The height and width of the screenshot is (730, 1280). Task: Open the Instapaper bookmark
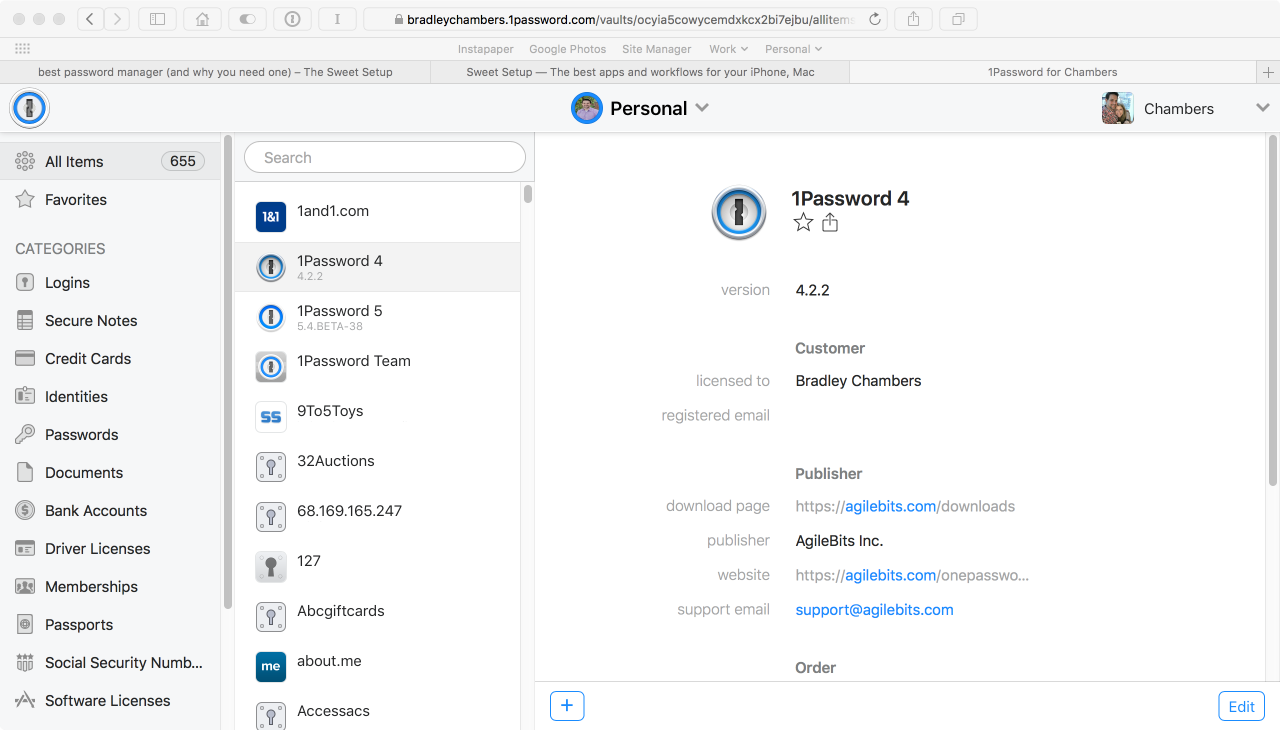point(486,49)
